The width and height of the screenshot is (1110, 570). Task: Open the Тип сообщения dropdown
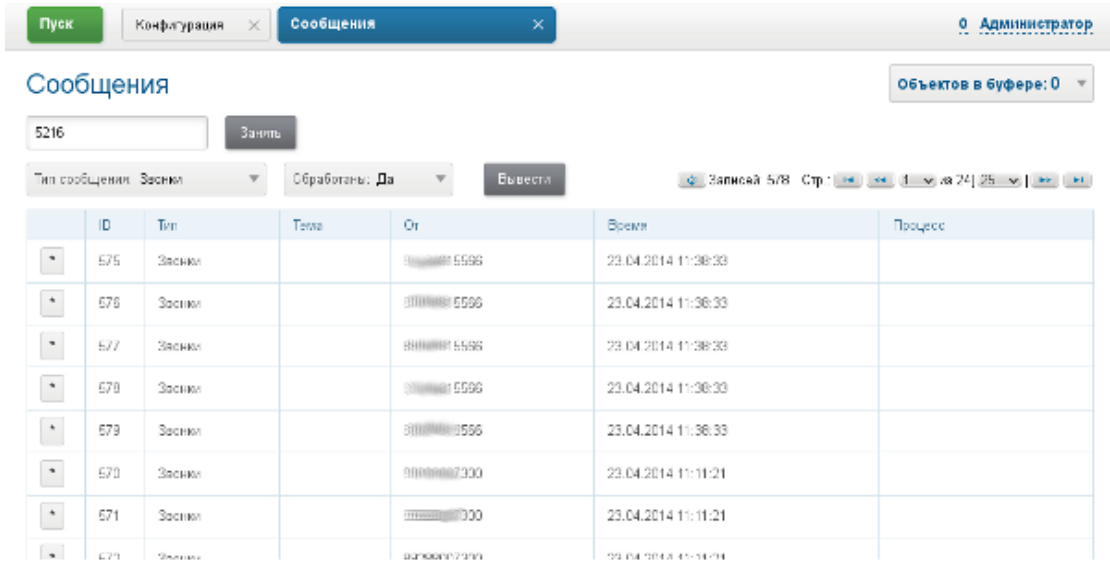click(147, 180)
